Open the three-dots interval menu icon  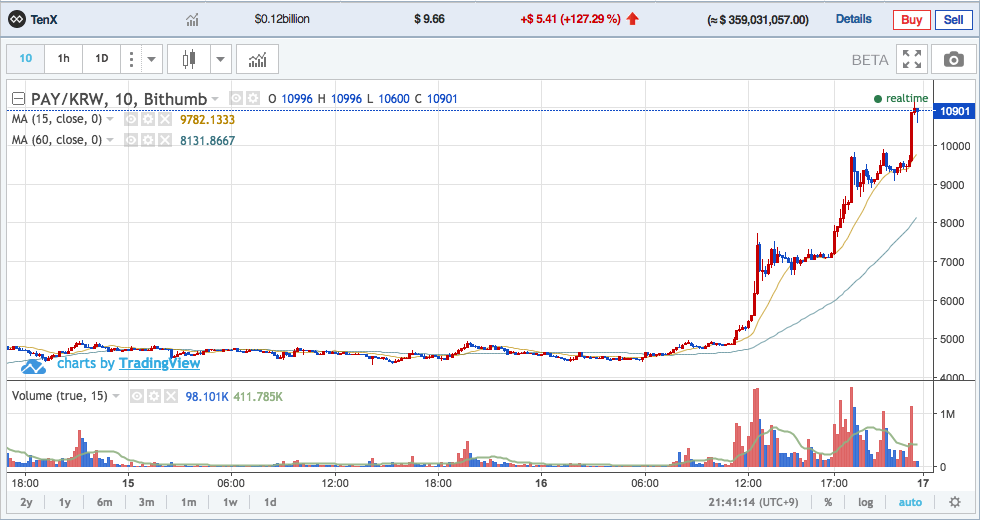[131, 59]
